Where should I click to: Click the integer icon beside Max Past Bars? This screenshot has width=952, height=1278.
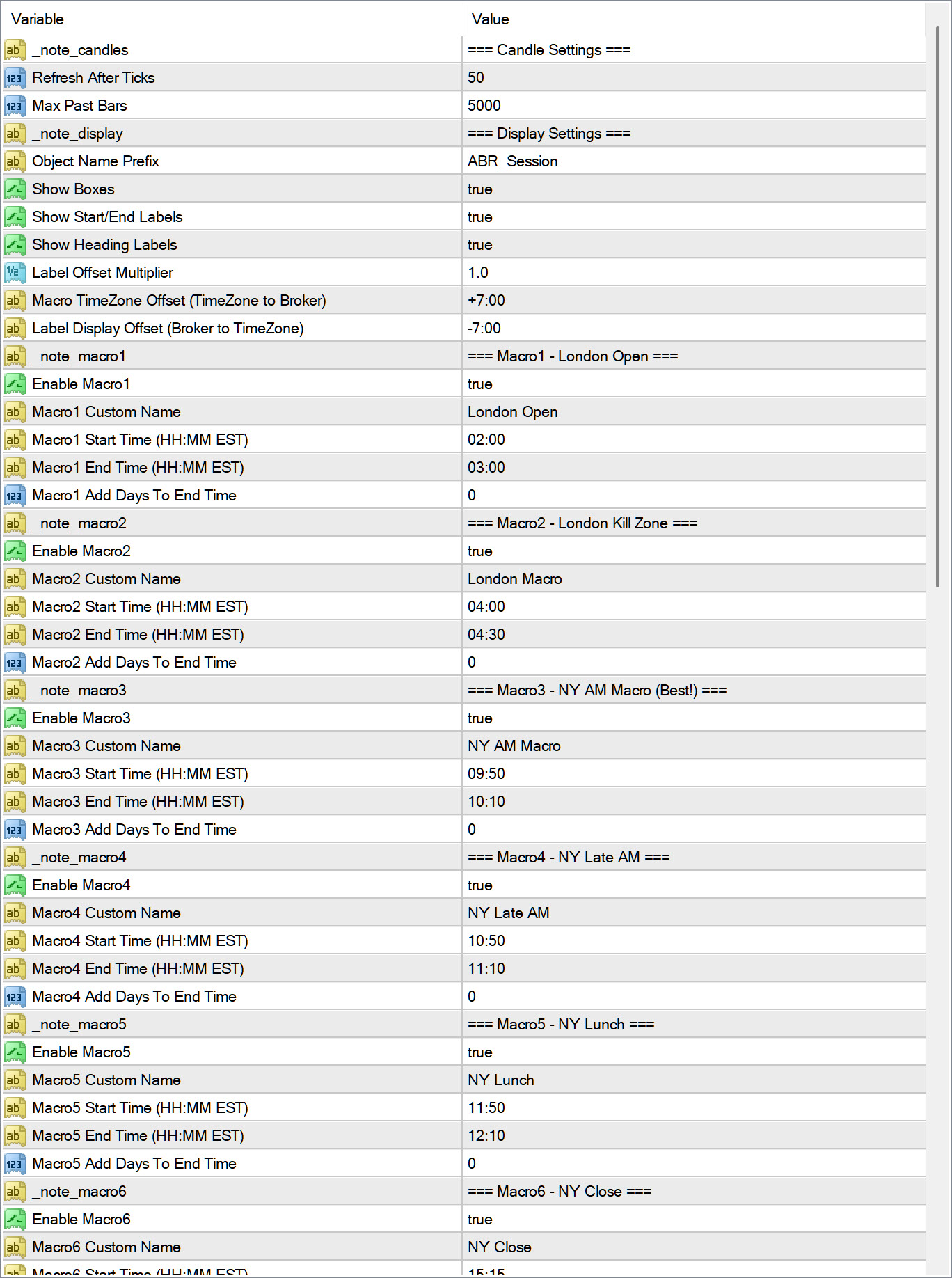pyautogui.click(x=14, y=106)
